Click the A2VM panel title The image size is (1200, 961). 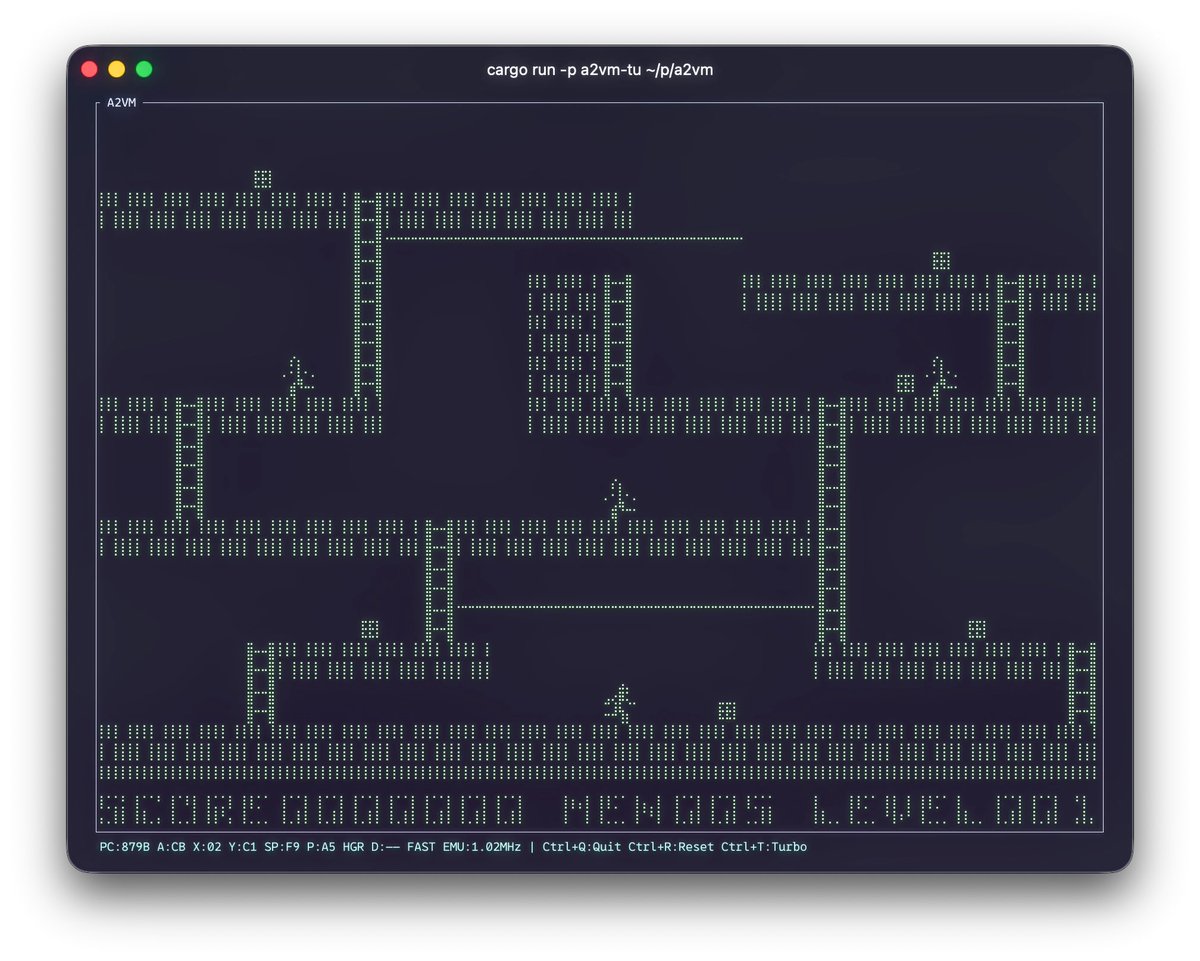[122, 103]
